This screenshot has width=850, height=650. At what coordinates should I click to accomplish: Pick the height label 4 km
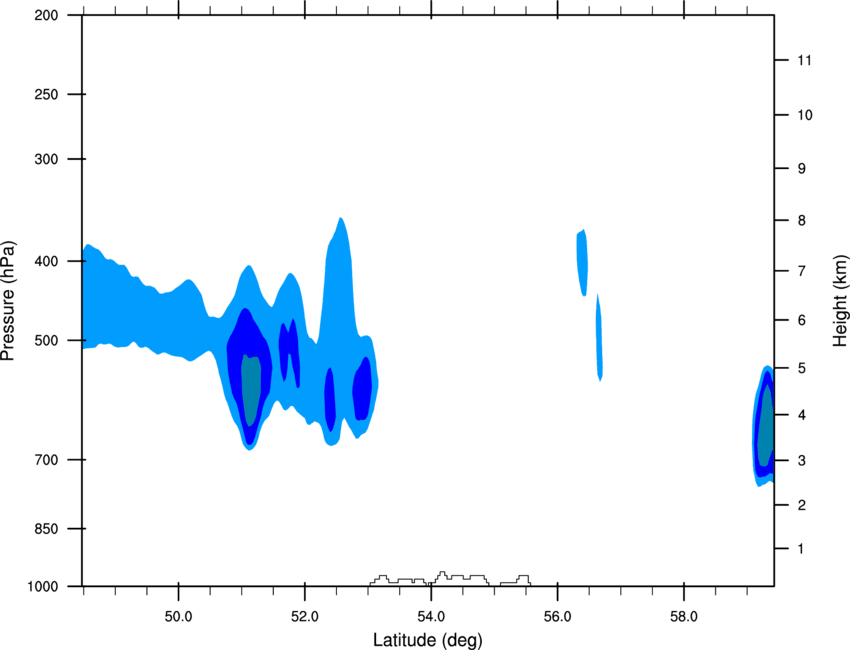[x=802, y=415]
